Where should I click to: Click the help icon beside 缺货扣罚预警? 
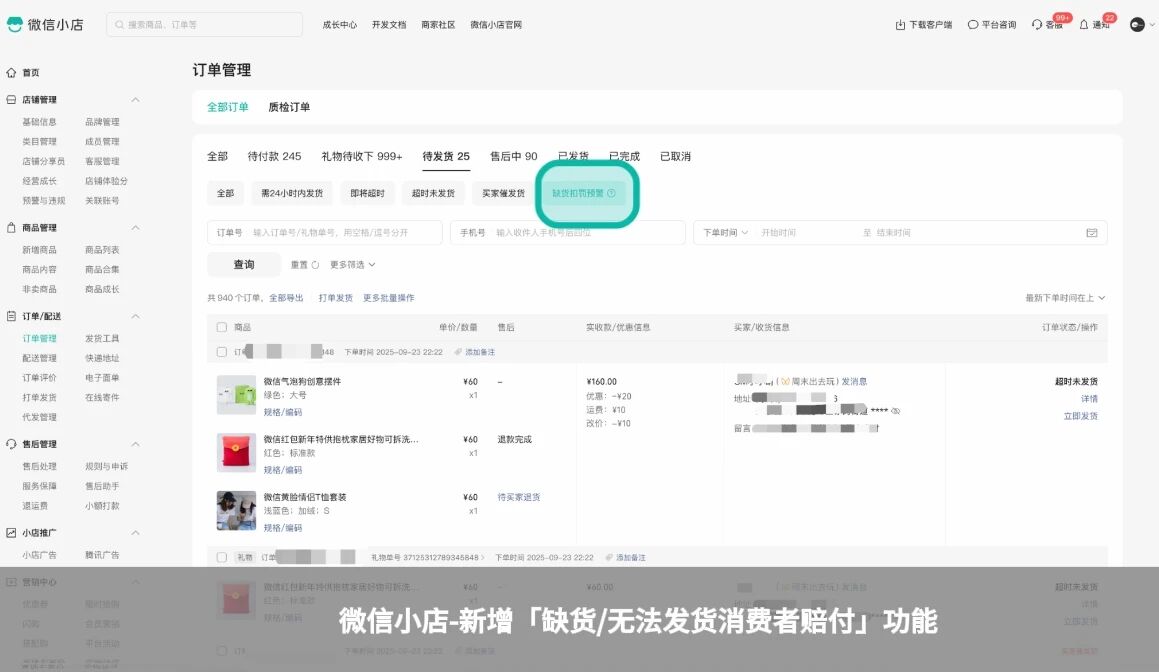(611, 193)
